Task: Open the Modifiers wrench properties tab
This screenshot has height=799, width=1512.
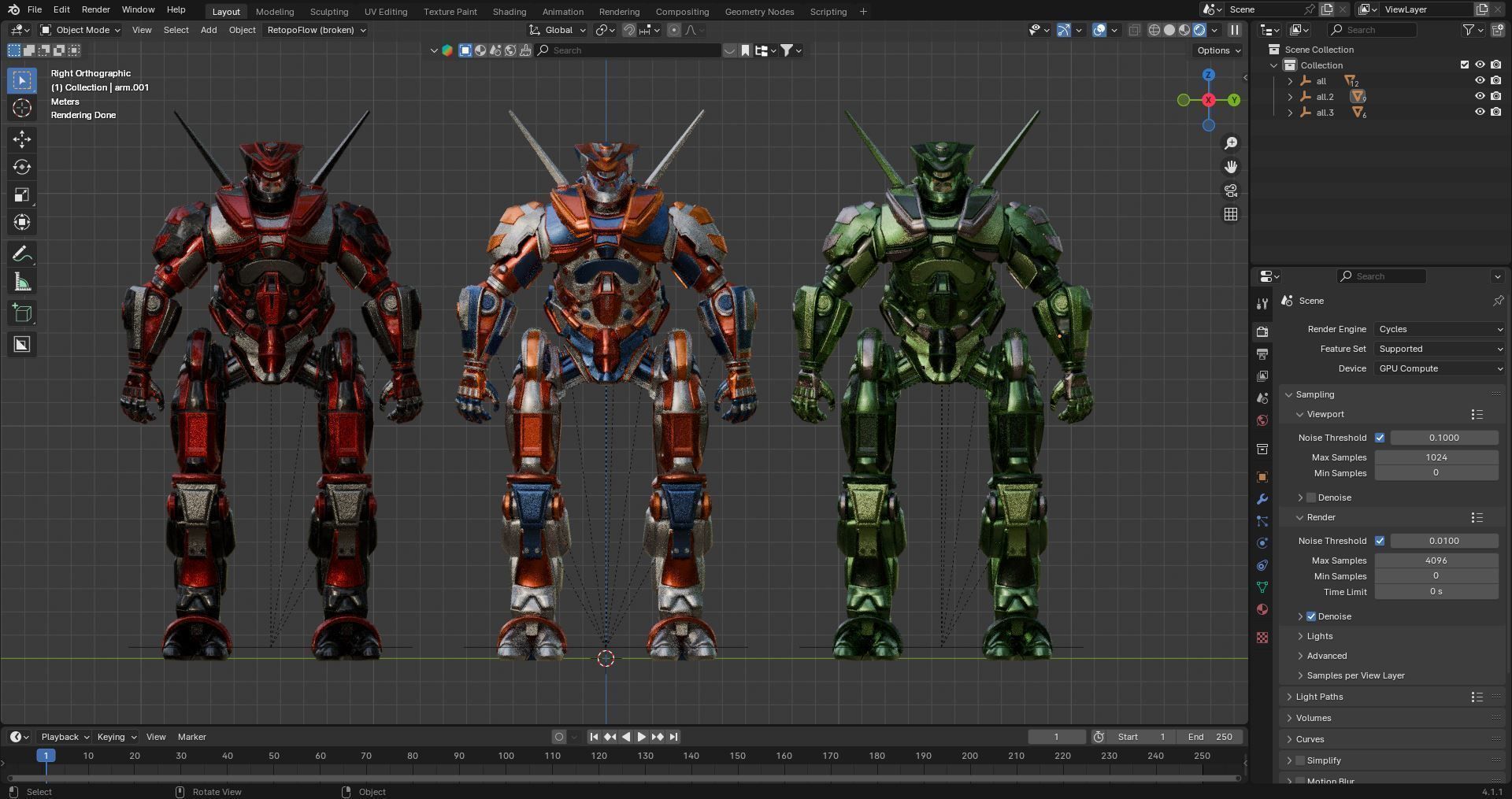Action: 1262,499
